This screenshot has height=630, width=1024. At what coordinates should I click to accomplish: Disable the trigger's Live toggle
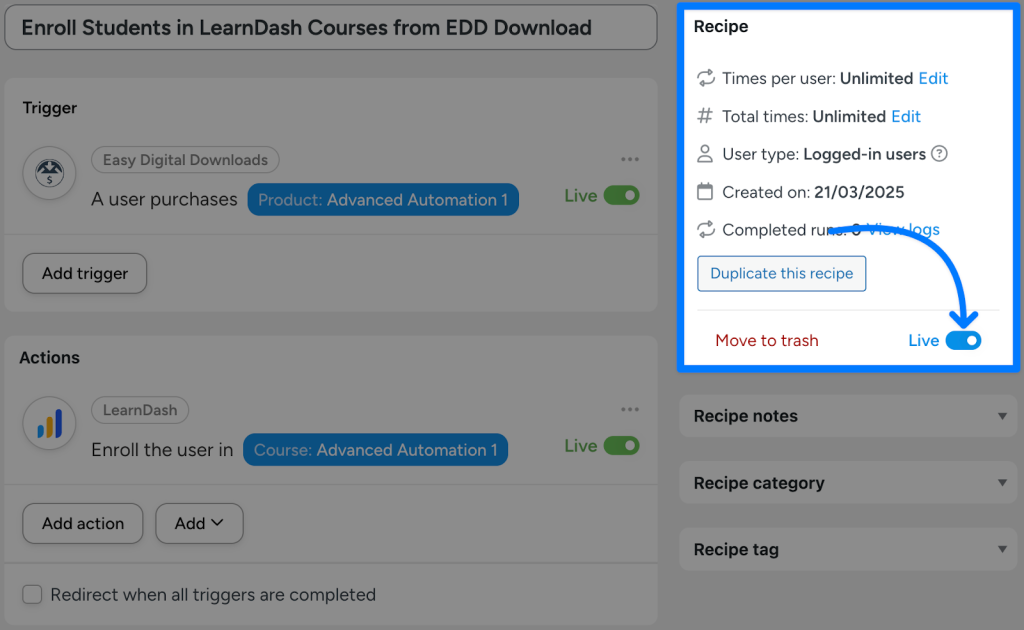point(622,196)
